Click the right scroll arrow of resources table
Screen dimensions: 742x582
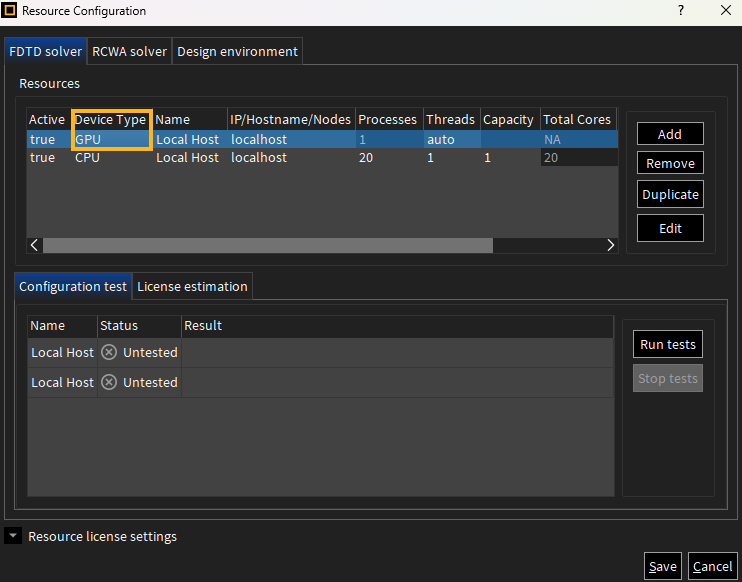pos(610,245)
